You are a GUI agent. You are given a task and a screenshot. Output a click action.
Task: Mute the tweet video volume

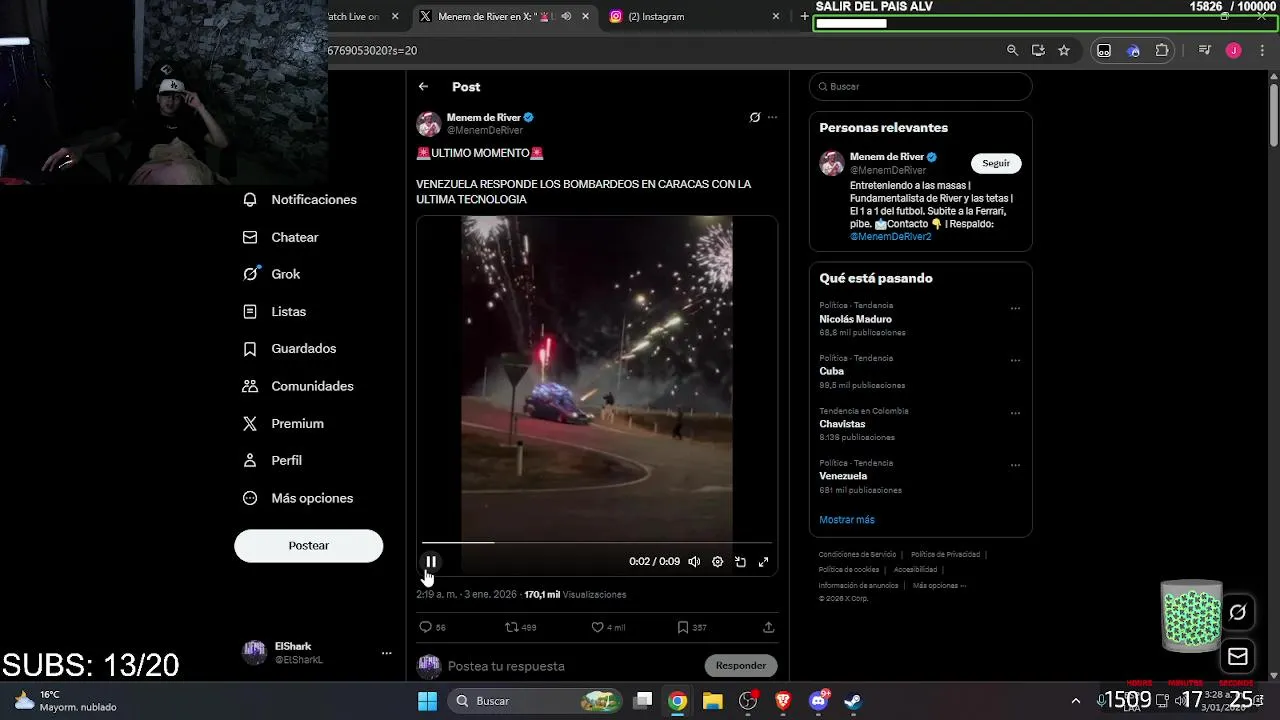(x=694, y=562)
